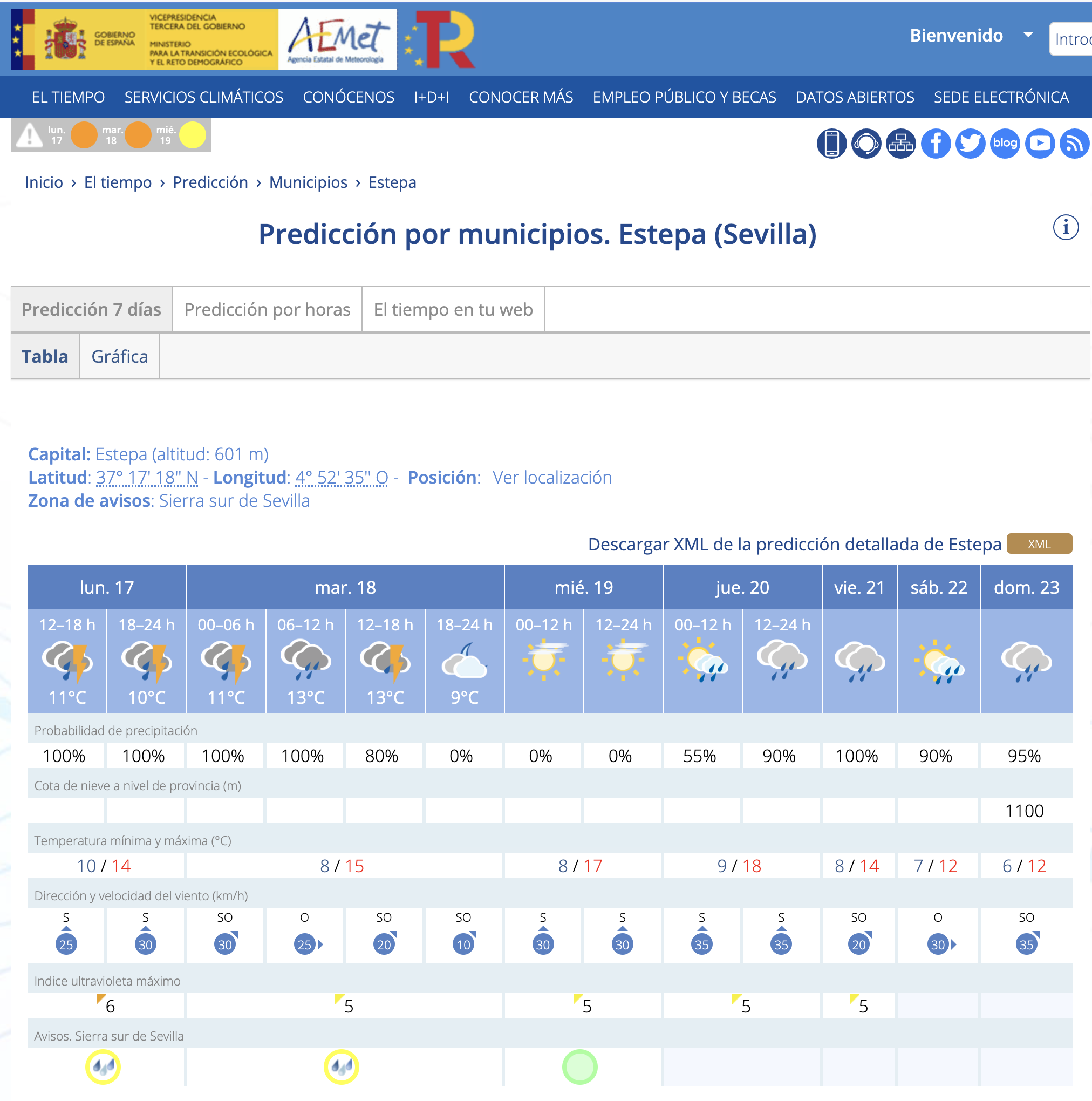Click the XML download button
This screenshot has height=1101, width=1092.
coord(1039,543)
